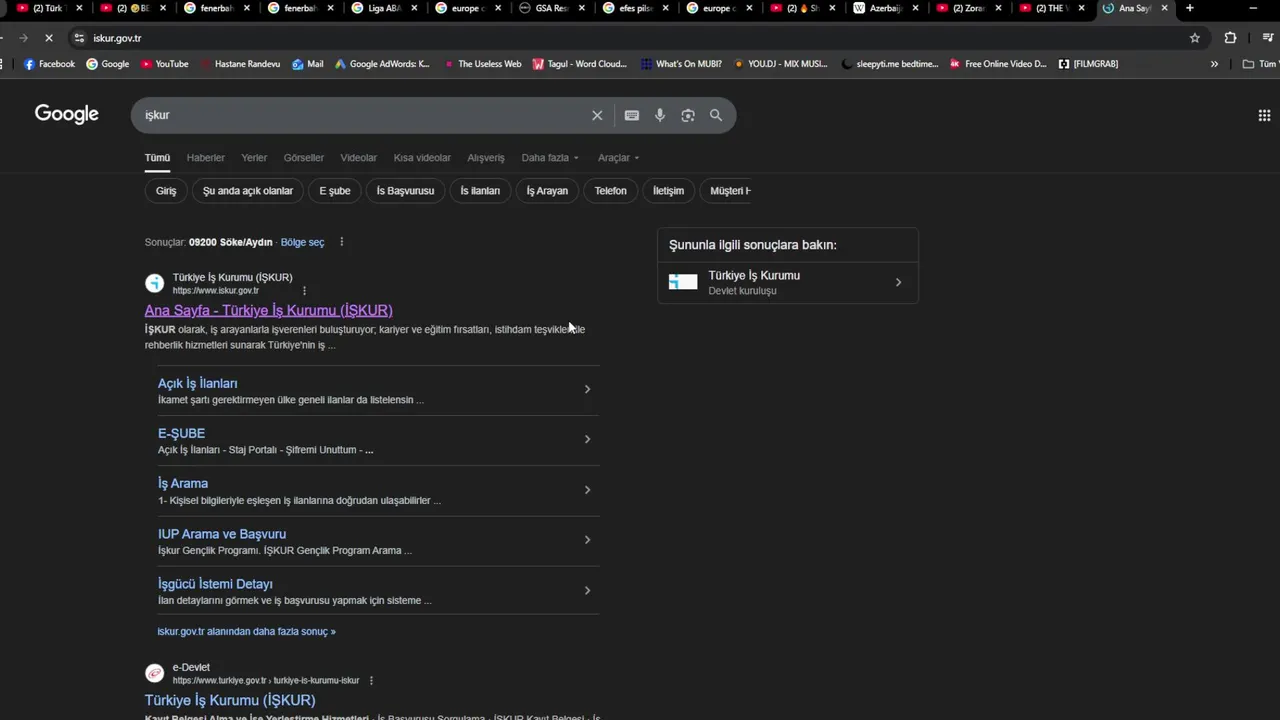Open the [FILMGRAB] bookmark

click(x=1088, y=64)
